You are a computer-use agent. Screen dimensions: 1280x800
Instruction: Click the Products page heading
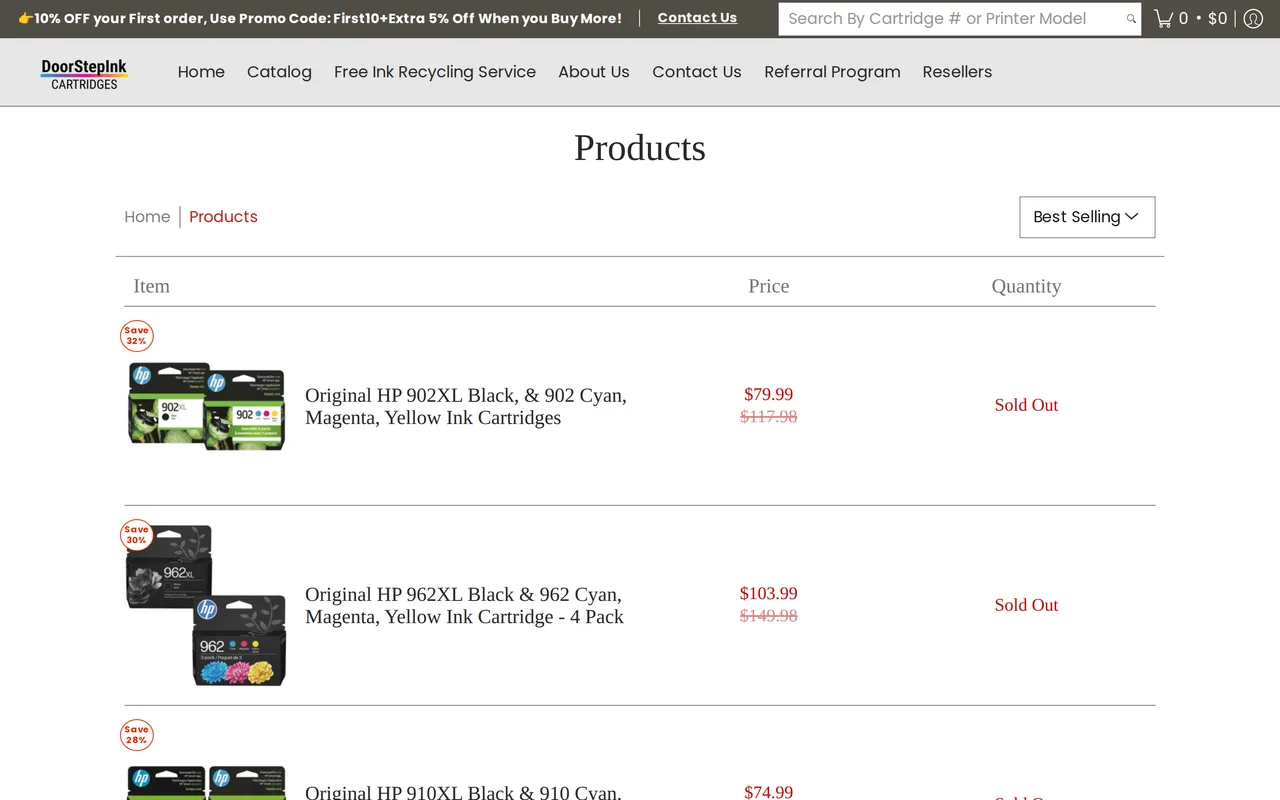click(640, 148)
